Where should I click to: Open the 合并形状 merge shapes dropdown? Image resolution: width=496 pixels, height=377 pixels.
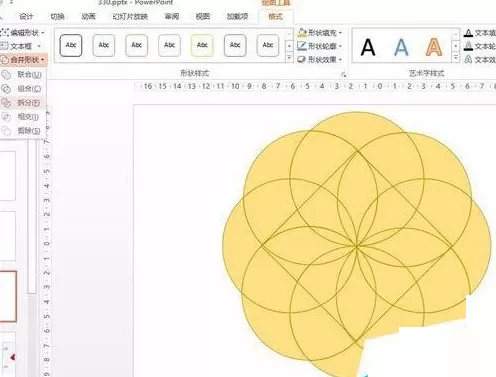click(23, 60)
